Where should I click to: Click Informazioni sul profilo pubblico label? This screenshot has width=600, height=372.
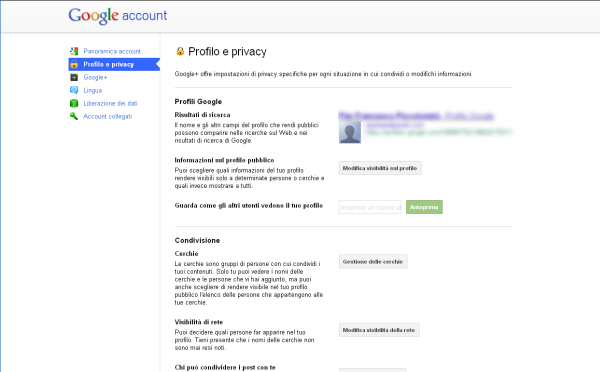224,160
